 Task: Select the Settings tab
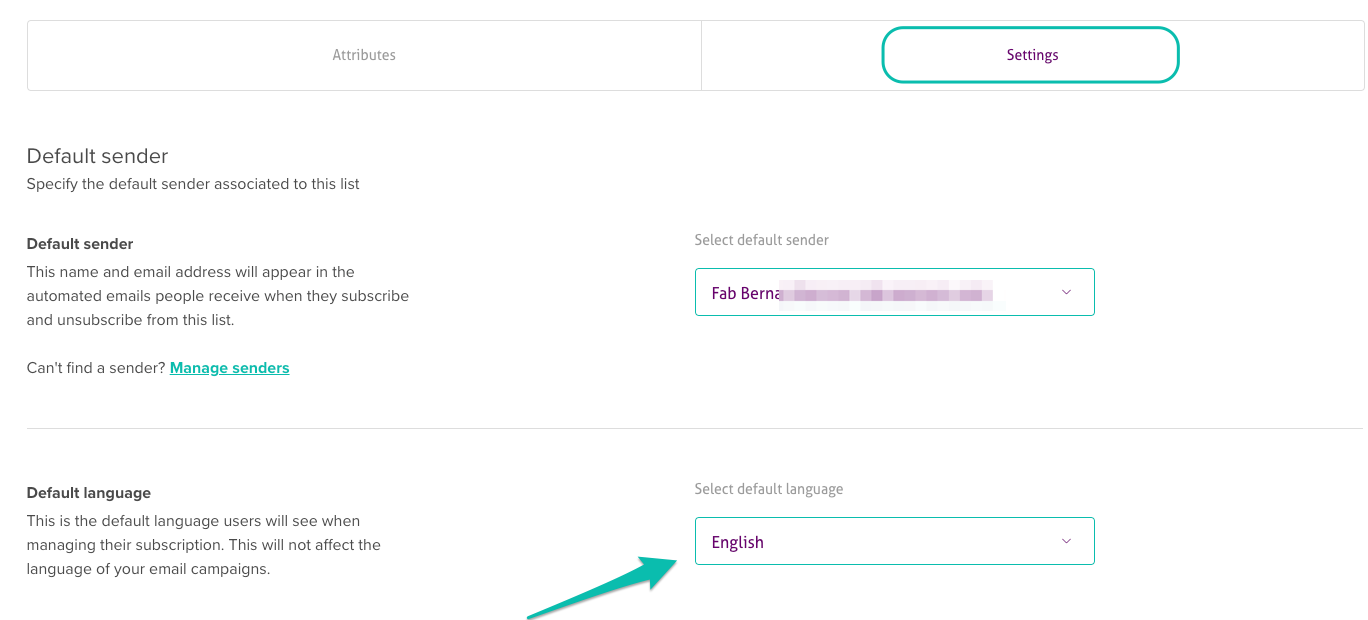click(1031, 55)
